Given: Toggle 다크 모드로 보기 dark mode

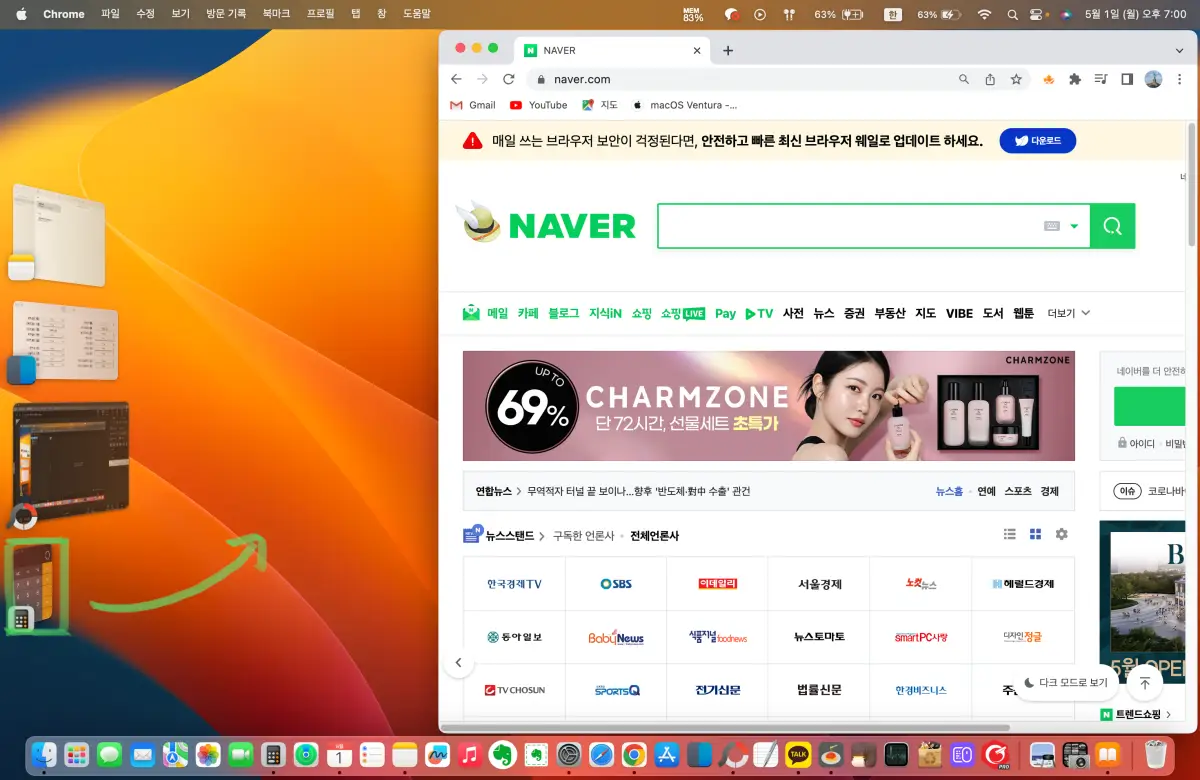Looking at the screenshot, I should (x=1068, y=682).
